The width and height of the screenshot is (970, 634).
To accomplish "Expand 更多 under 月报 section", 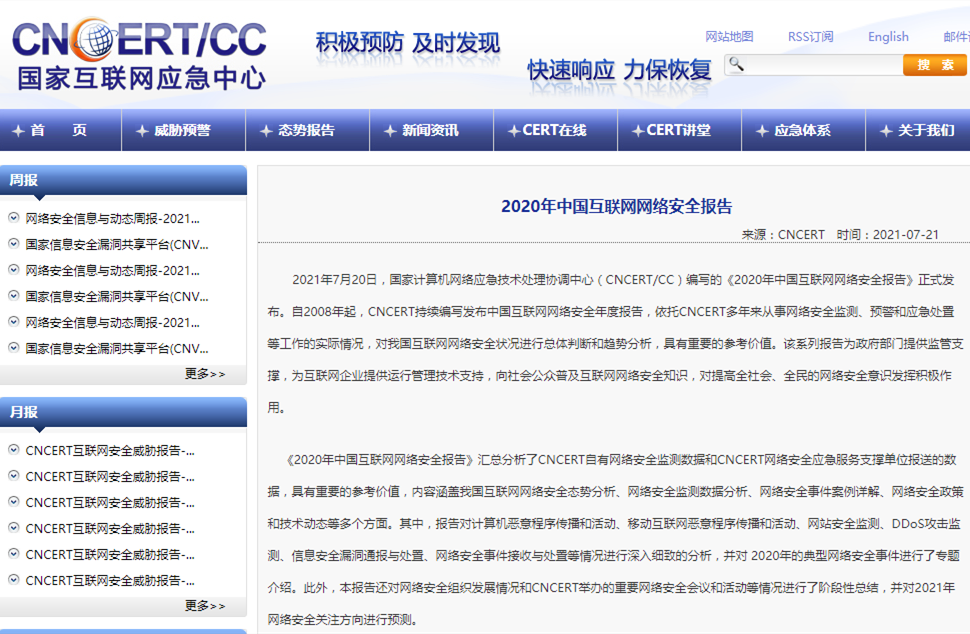I will click(x=205, y=606).
